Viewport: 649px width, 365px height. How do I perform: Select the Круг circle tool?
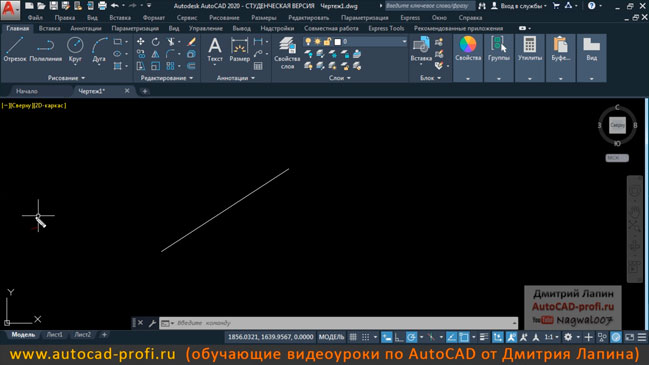75,50
